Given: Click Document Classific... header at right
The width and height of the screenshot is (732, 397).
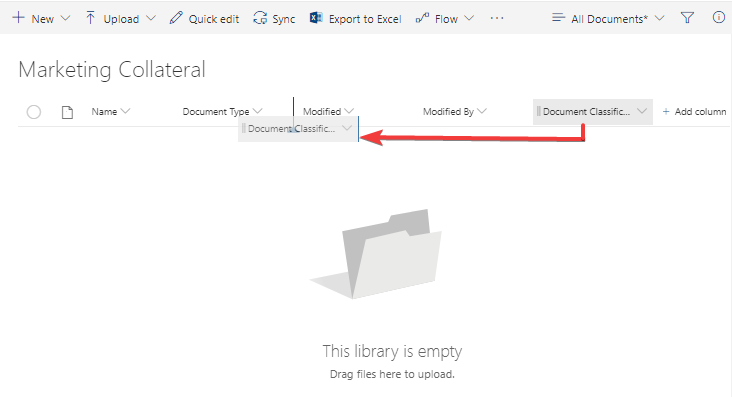Looking at the screenshot, I should tap(586, 112).
